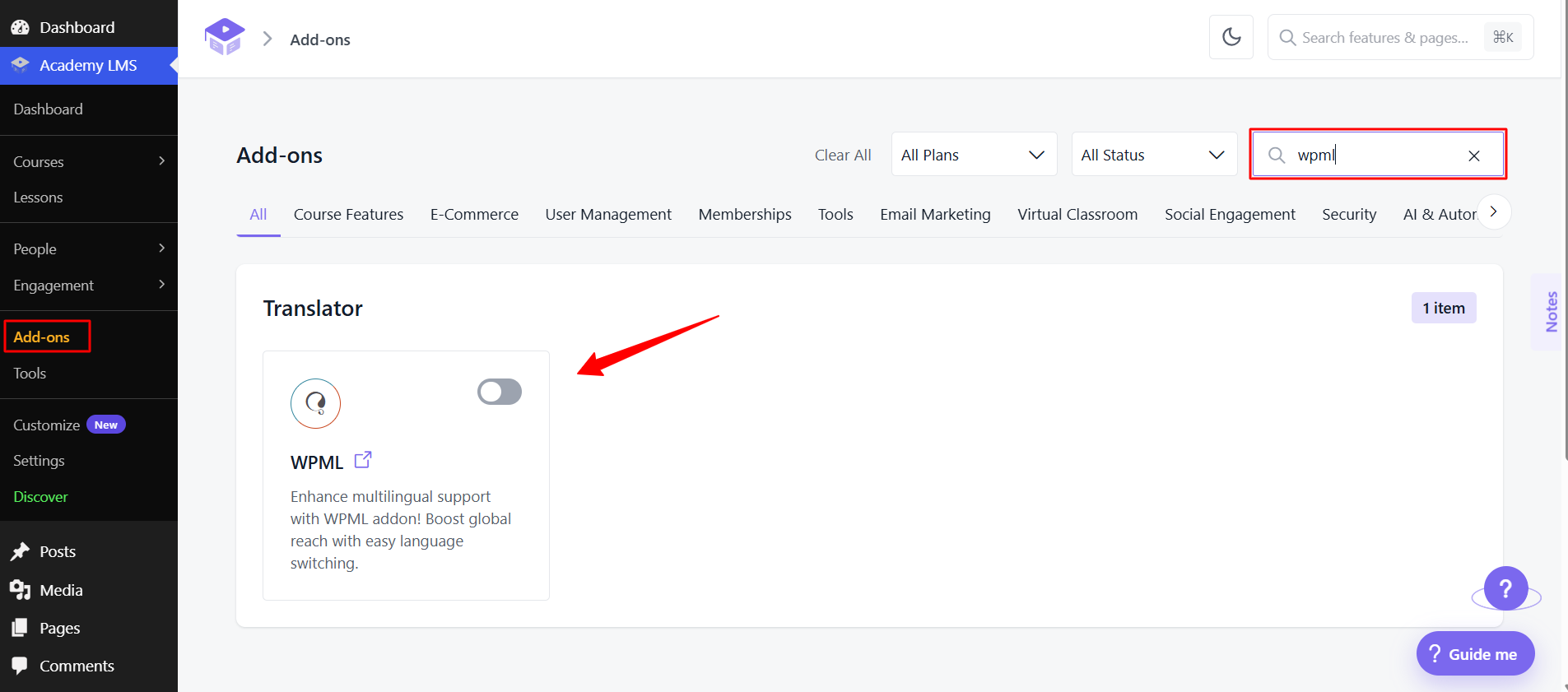Screen dimensions: 1568x692
Task: Open Customize menu item
Action: tap(47, 425)
